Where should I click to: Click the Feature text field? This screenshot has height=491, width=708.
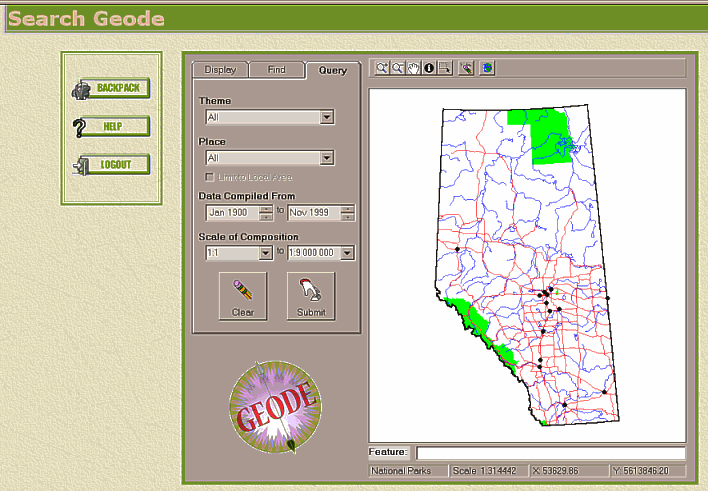click(x=550, y=453)
